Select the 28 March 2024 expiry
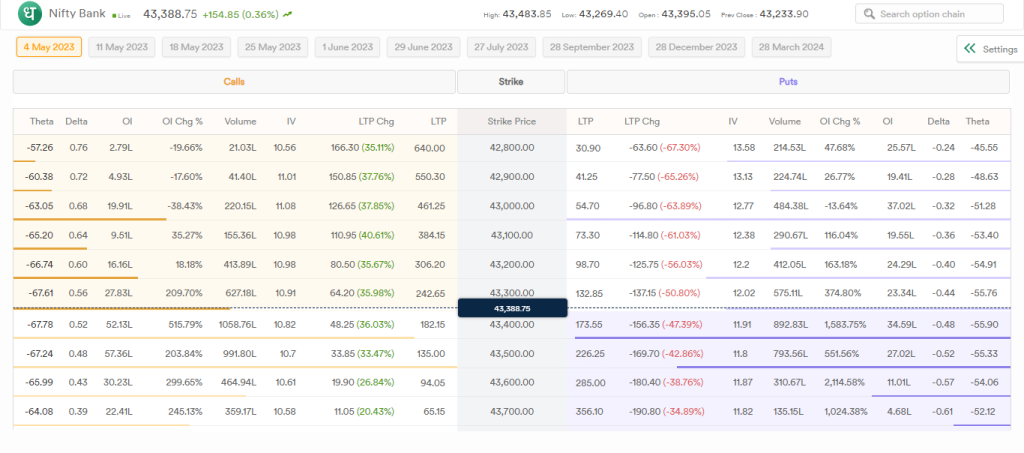This screenshot has width=1024, height=453. pyautogui.click(x=792, y=47)
